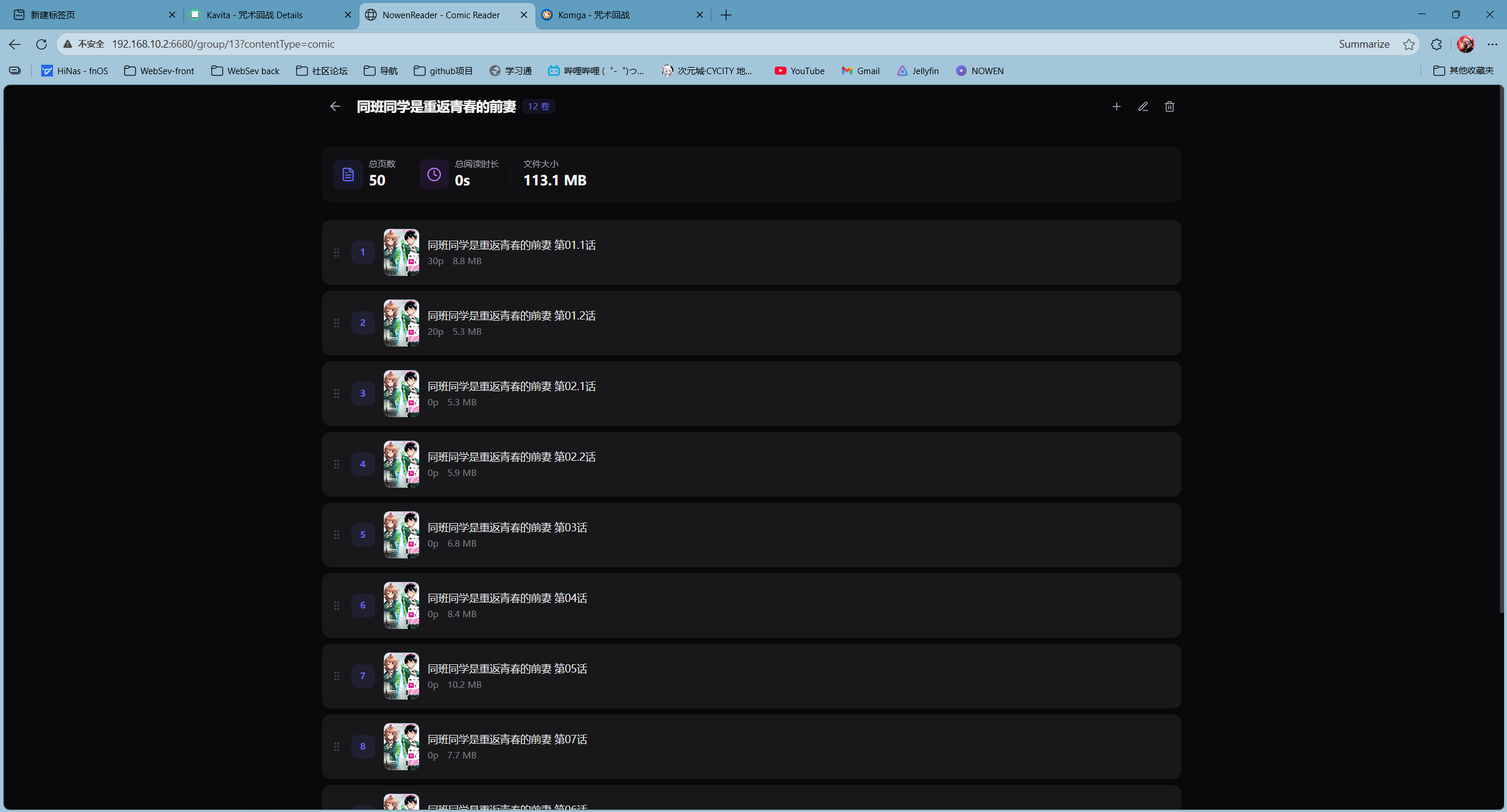Click the tab actions icon left of bookmarks
1507x812 pixels.
click(x=15, y=71)
